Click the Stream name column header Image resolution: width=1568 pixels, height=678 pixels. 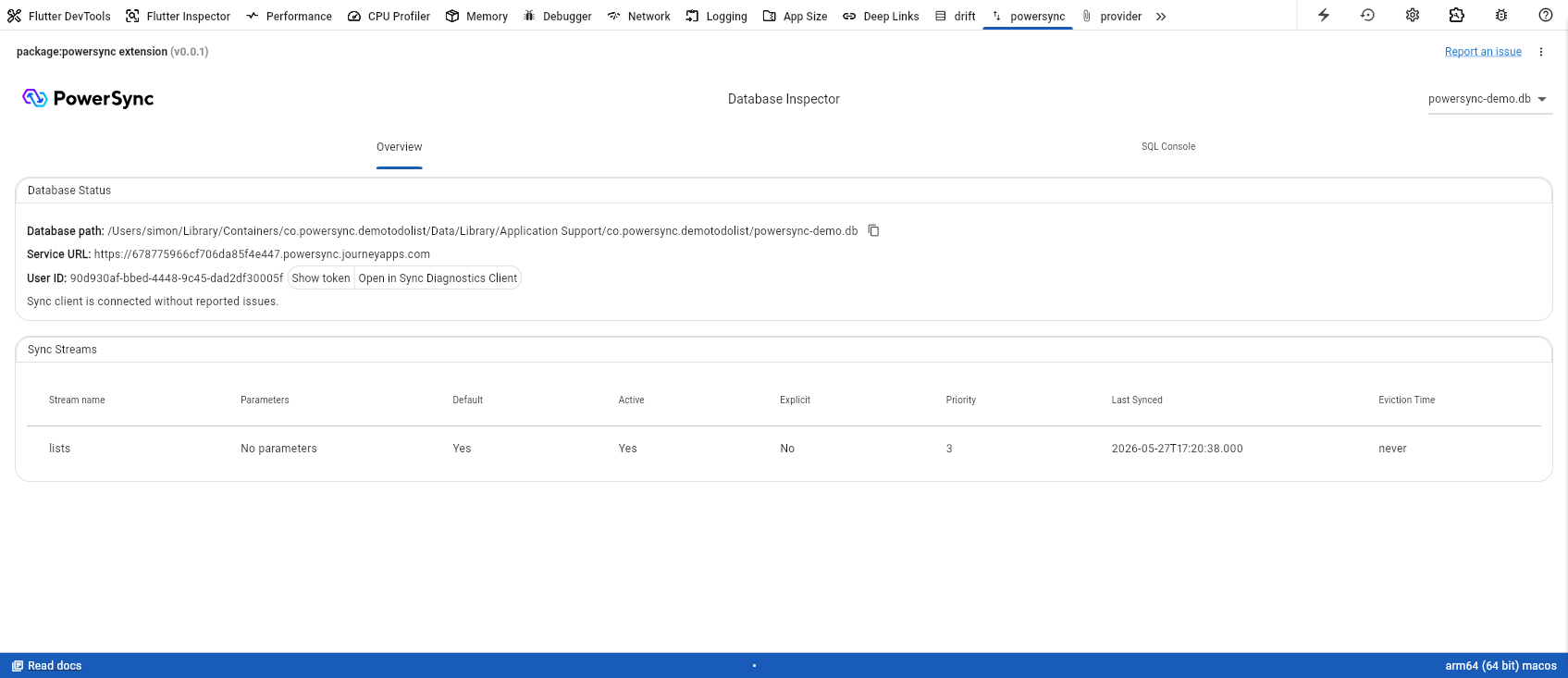77,401
